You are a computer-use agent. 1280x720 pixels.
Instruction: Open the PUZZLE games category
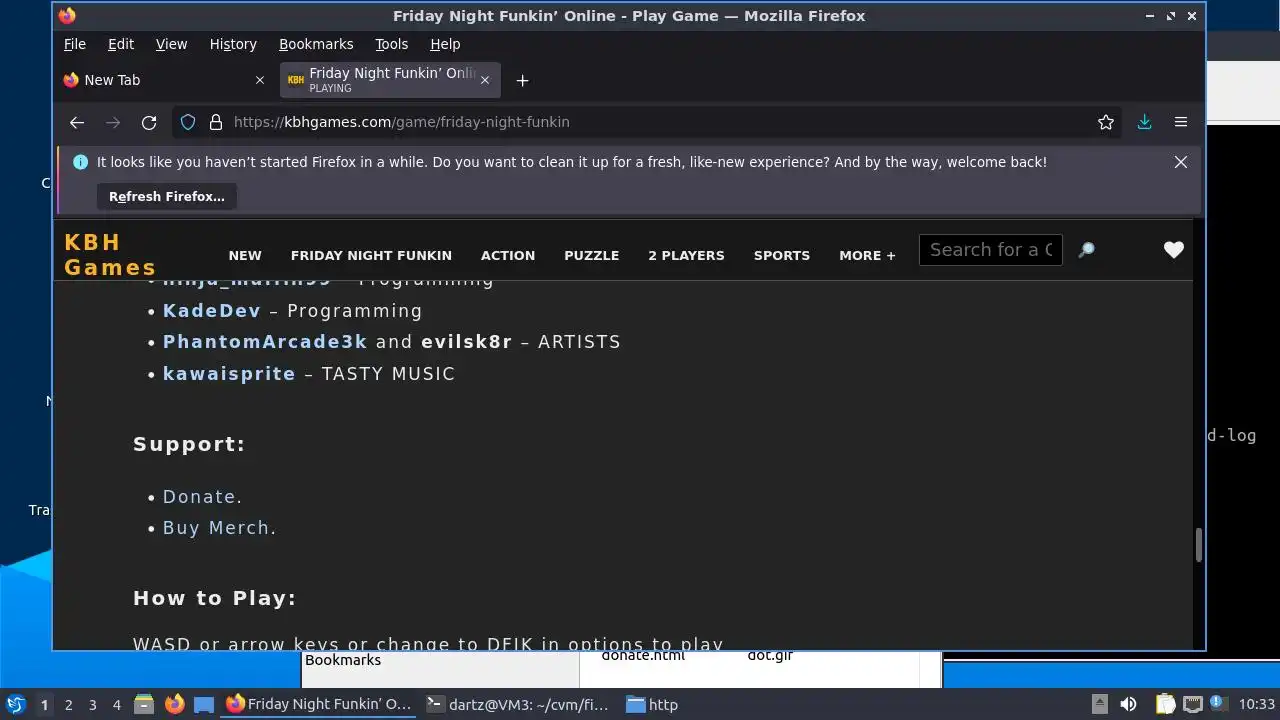pos(592,256)
